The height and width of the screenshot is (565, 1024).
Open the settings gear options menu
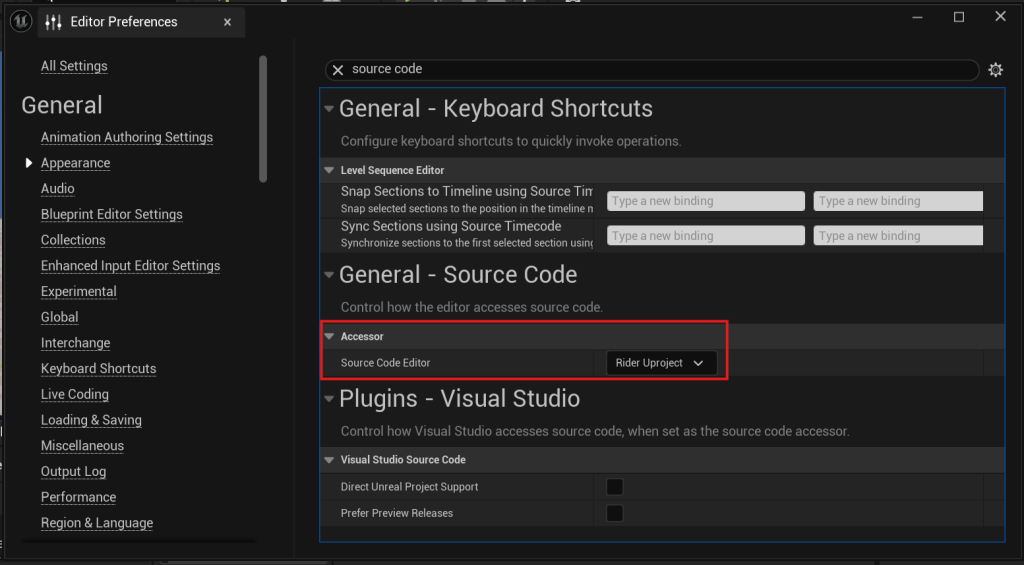995,70
